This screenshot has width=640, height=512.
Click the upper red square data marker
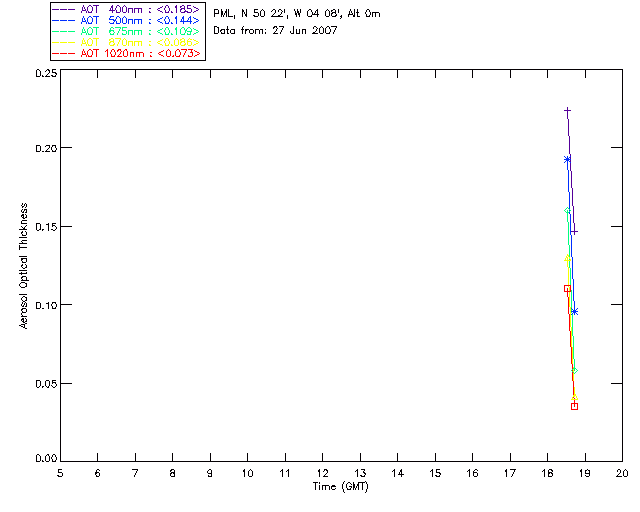[567, 288]
